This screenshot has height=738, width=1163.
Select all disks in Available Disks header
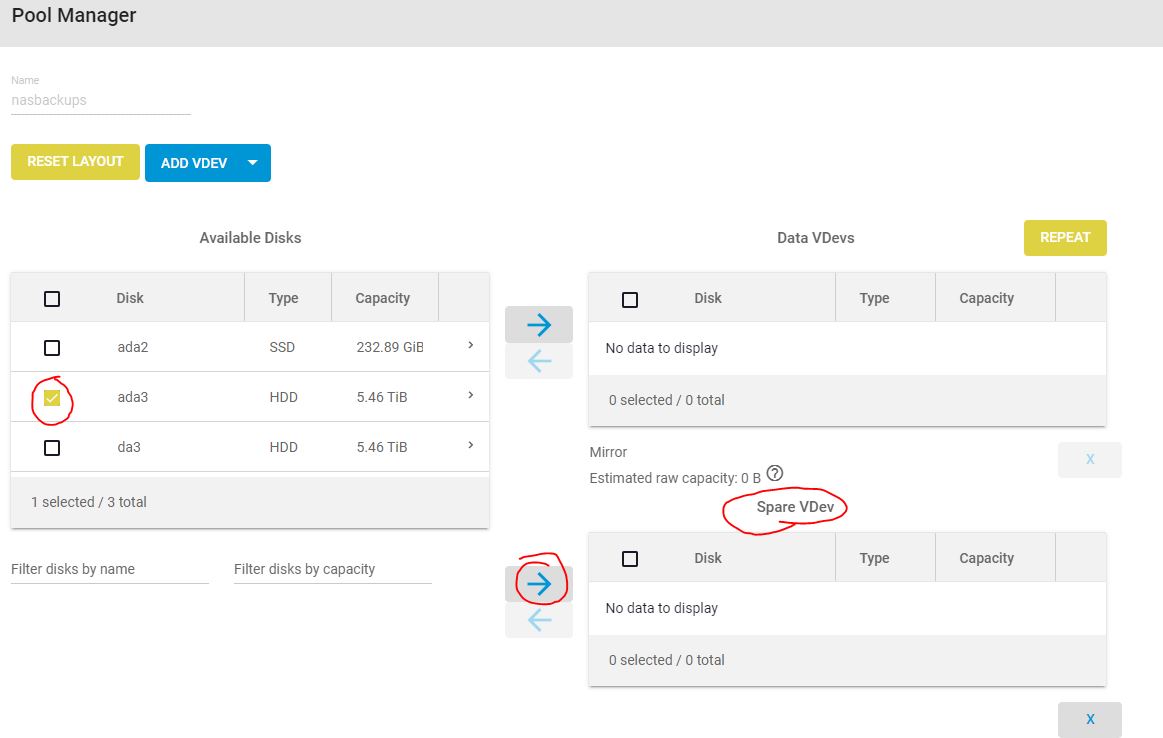(x=52, y=299)
